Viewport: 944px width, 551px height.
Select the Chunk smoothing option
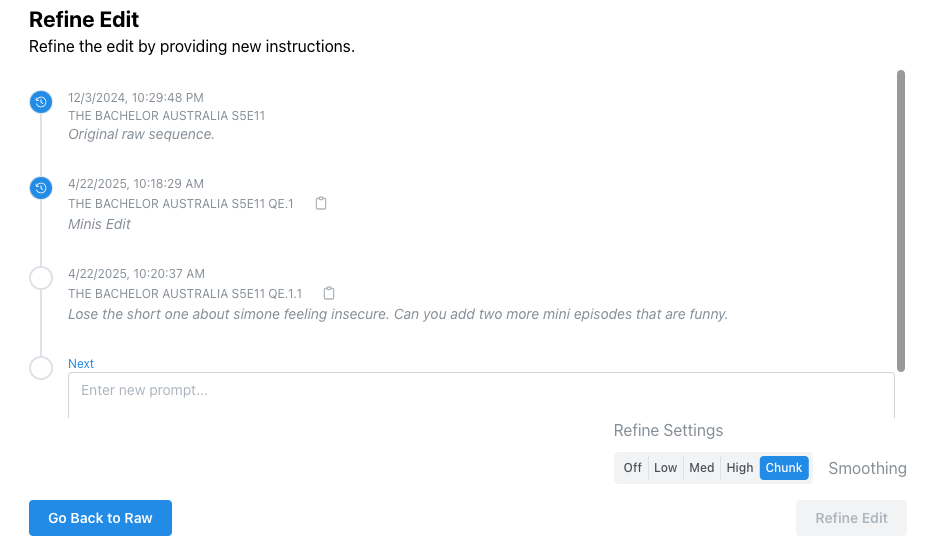tap(784, 468)
